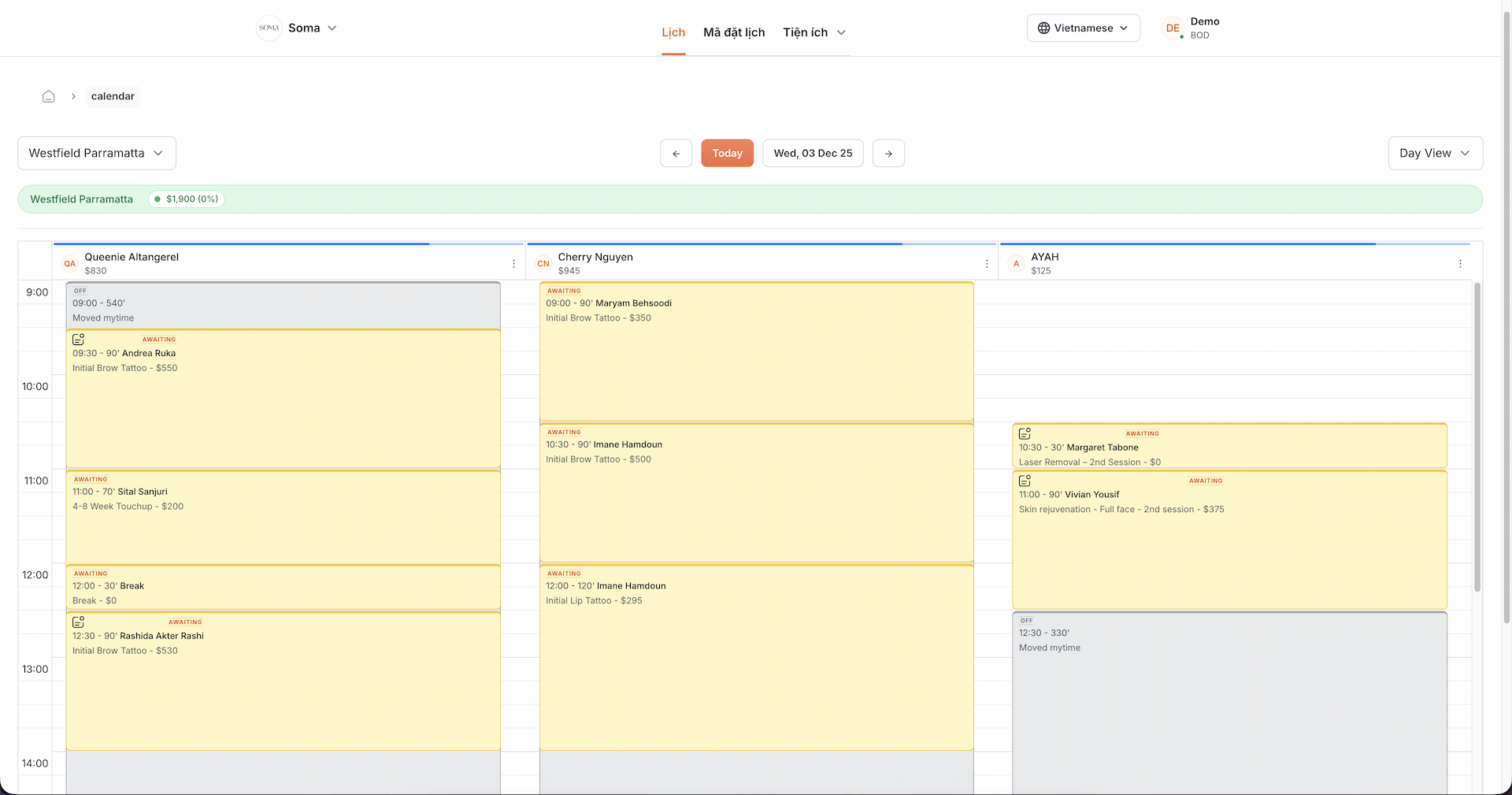Viewport: 1512px width, 795px height.
Task: Click note icon on Margaret Tabone appointment
Action: pos(1025,434)
